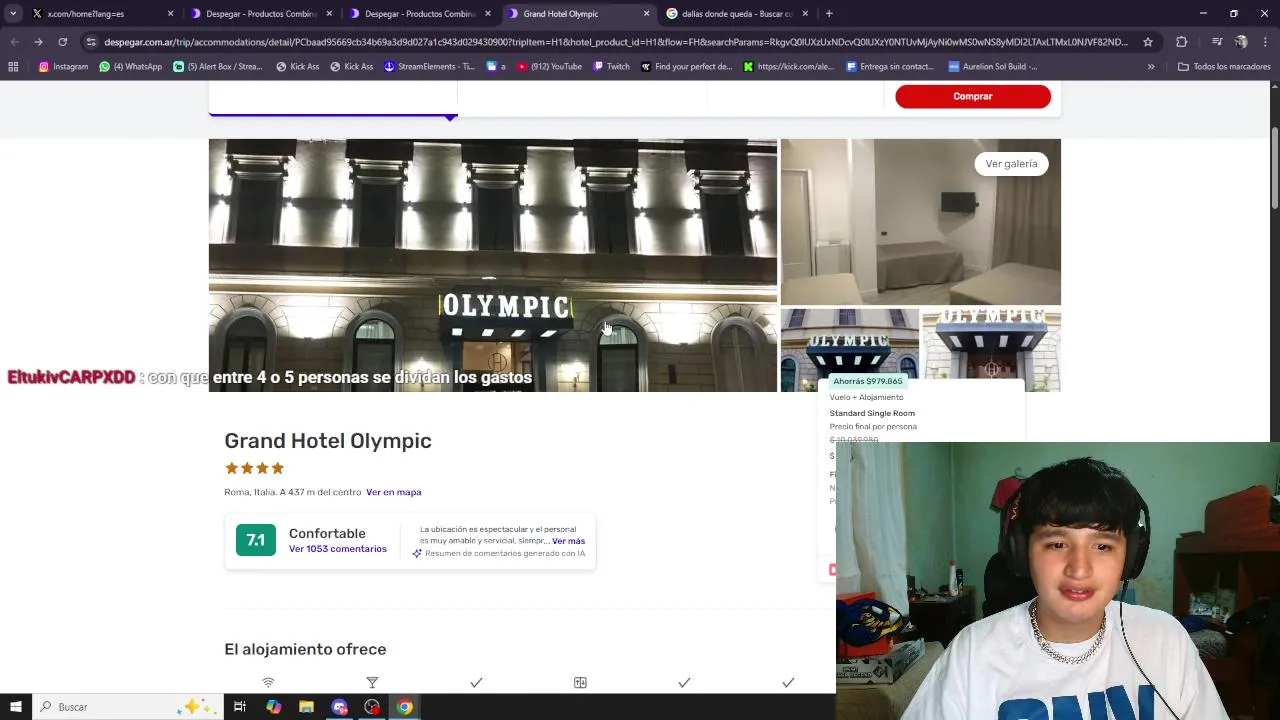Go forward in browser history
Screen dimensions: 1280x720
(38, 42)
